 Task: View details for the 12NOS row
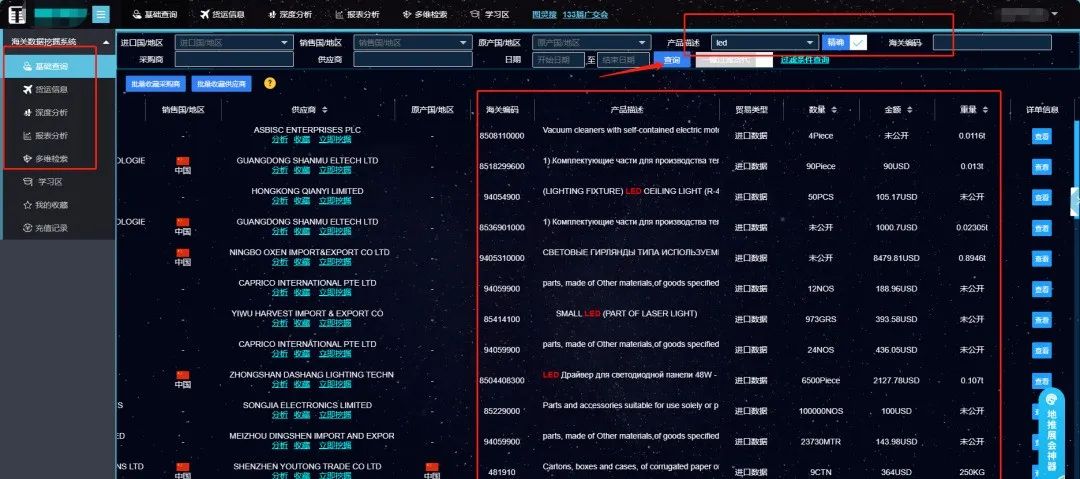tap(1041, 289)
